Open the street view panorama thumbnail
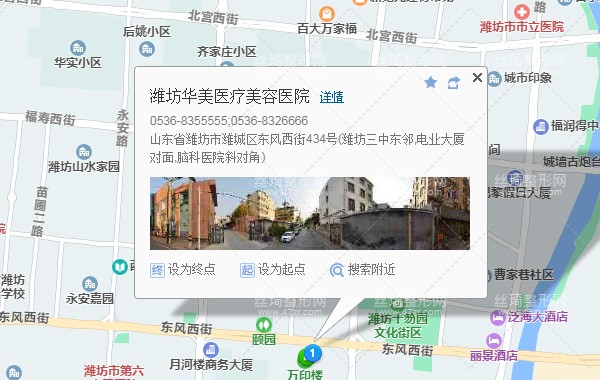 coord(310,213)
